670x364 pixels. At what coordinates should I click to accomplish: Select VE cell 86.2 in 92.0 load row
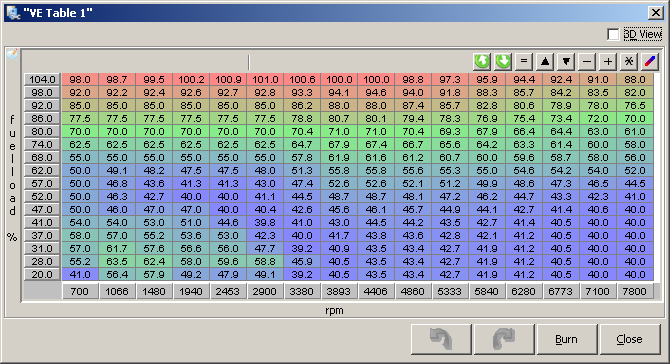click(x=302, y=106)
